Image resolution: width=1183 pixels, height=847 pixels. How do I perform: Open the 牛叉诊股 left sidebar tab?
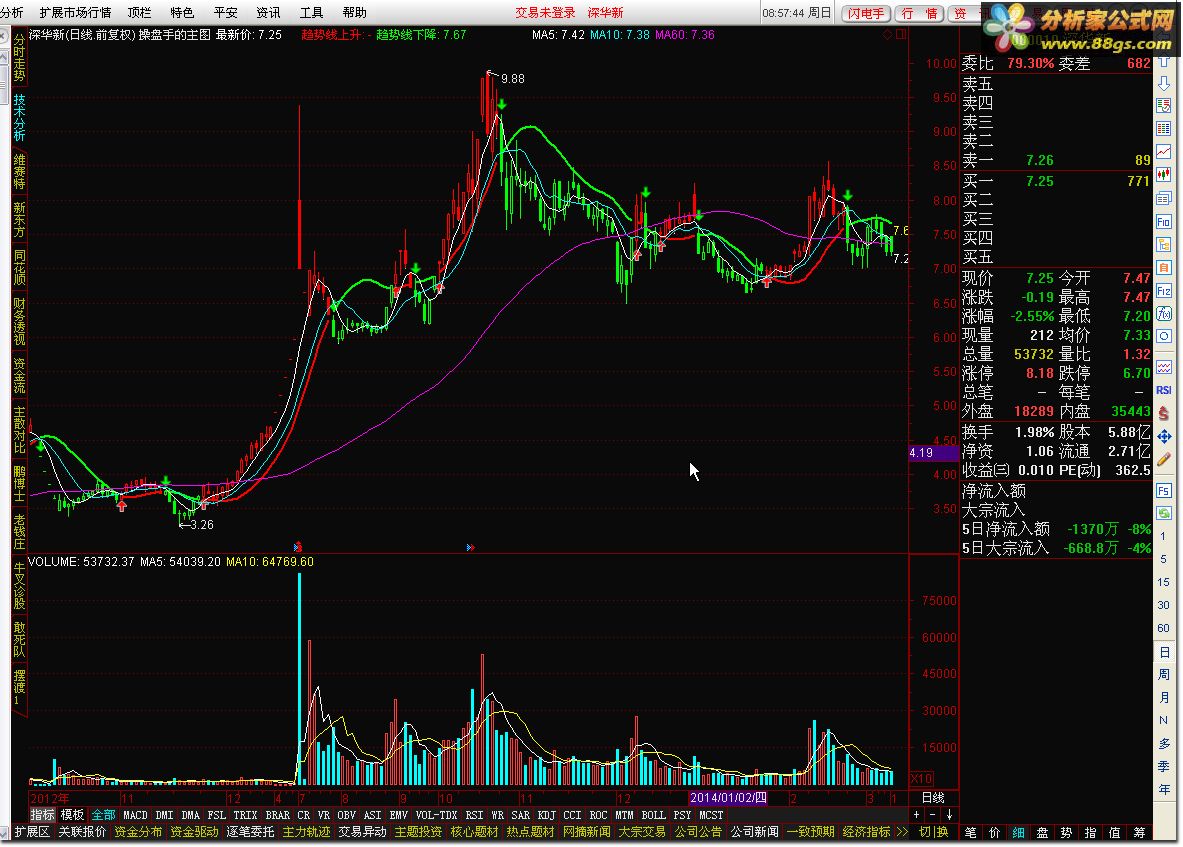pos(19,586)
